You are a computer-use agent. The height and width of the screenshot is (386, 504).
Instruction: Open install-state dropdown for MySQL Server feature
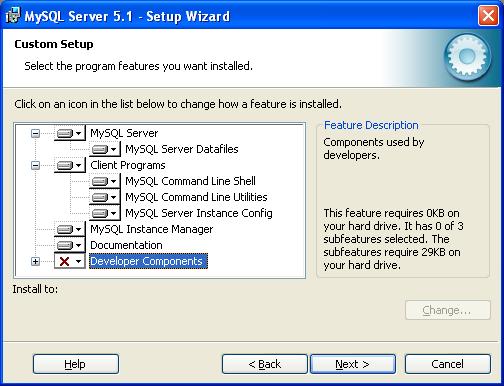tap(69, 133)
